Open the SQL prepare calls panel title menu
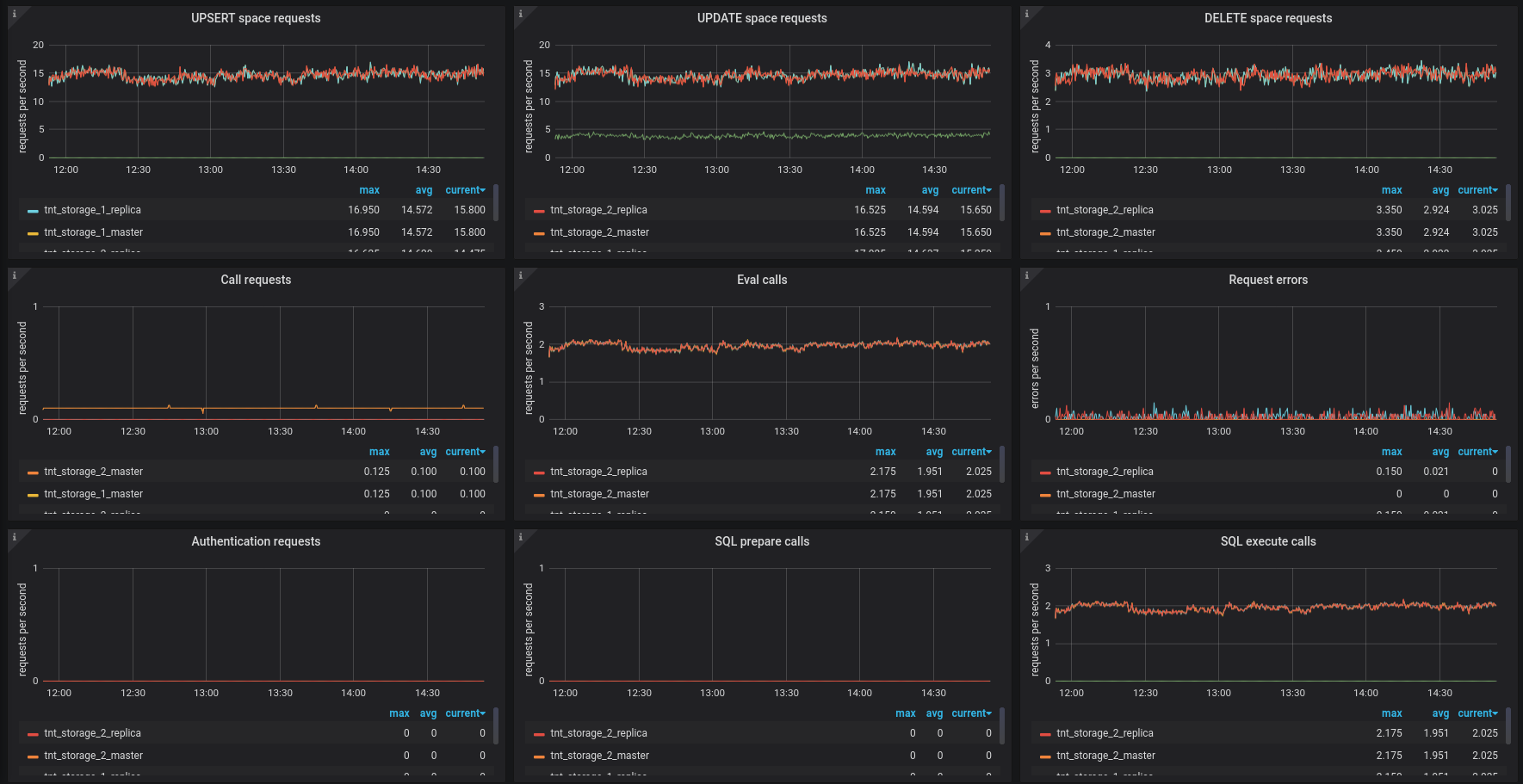Image resolution: width=1523 pixels, height=784 pixels. pyautogui.click(x=762, y=541)
